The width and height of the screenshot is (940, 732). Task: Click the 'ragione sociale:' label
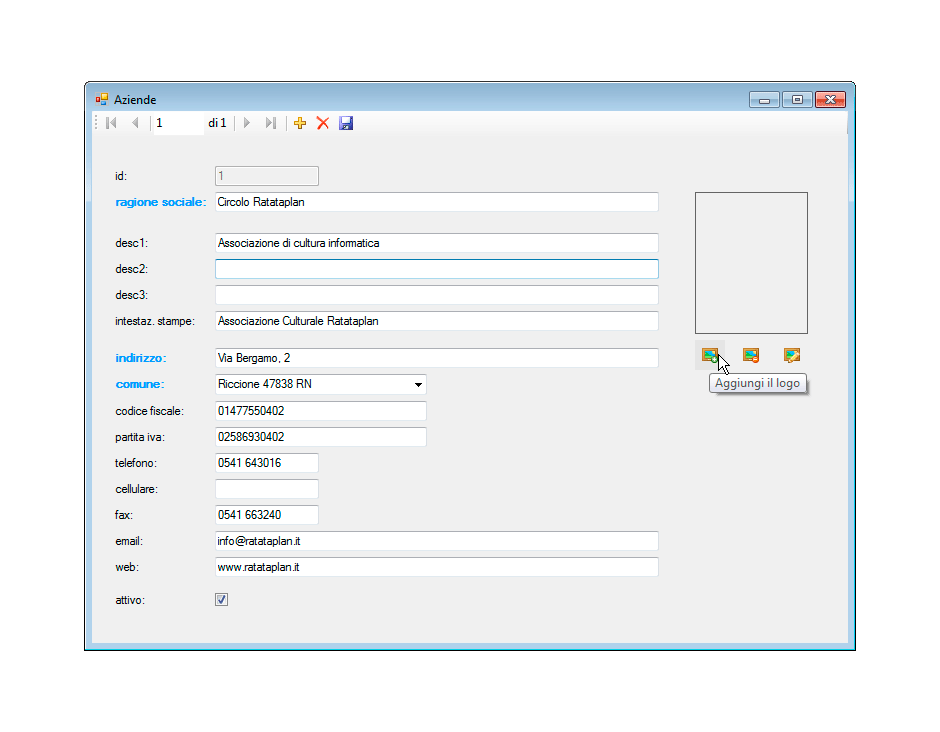pos(161,202)
